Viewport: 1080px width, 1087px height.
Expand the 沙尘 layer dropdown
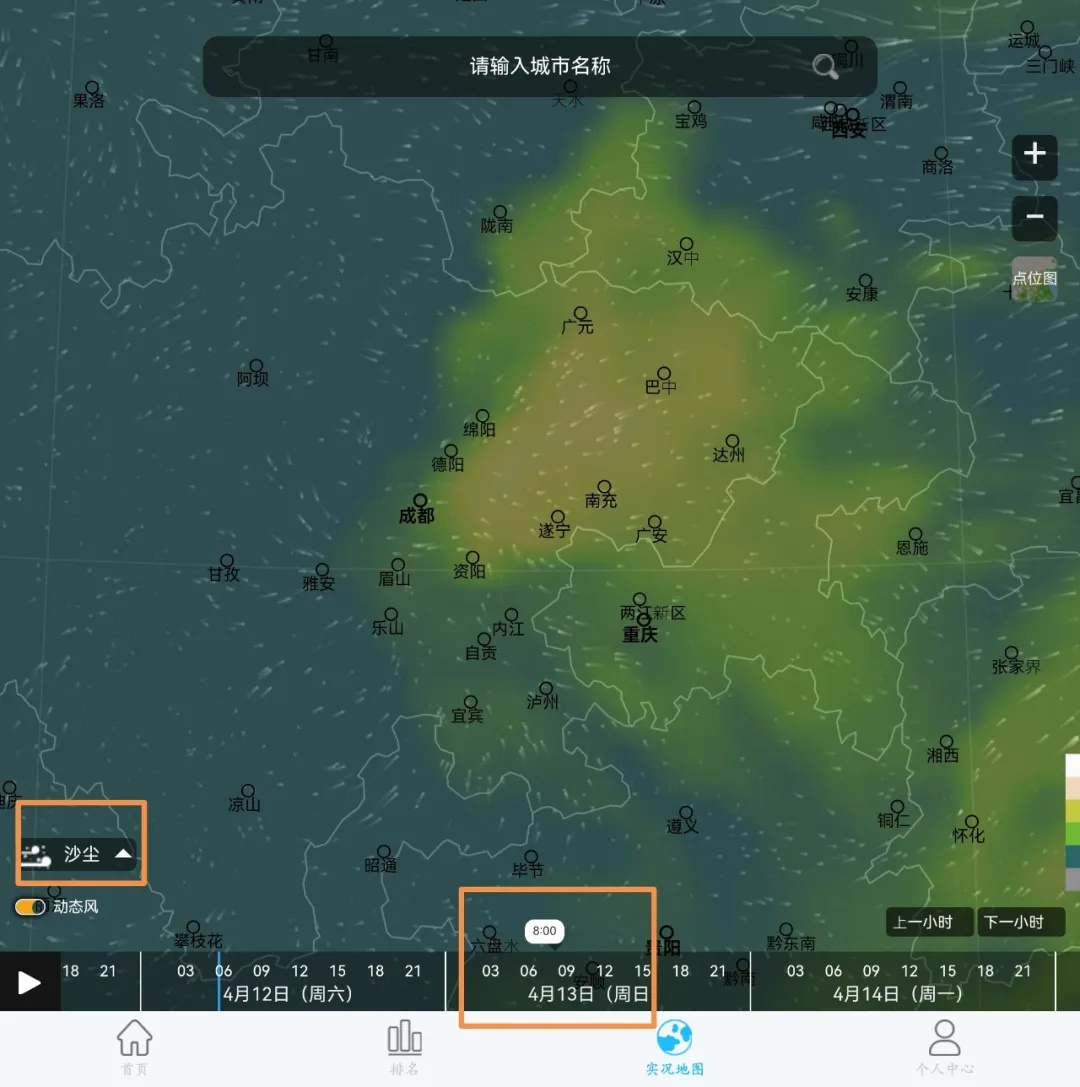pos(80,854)
